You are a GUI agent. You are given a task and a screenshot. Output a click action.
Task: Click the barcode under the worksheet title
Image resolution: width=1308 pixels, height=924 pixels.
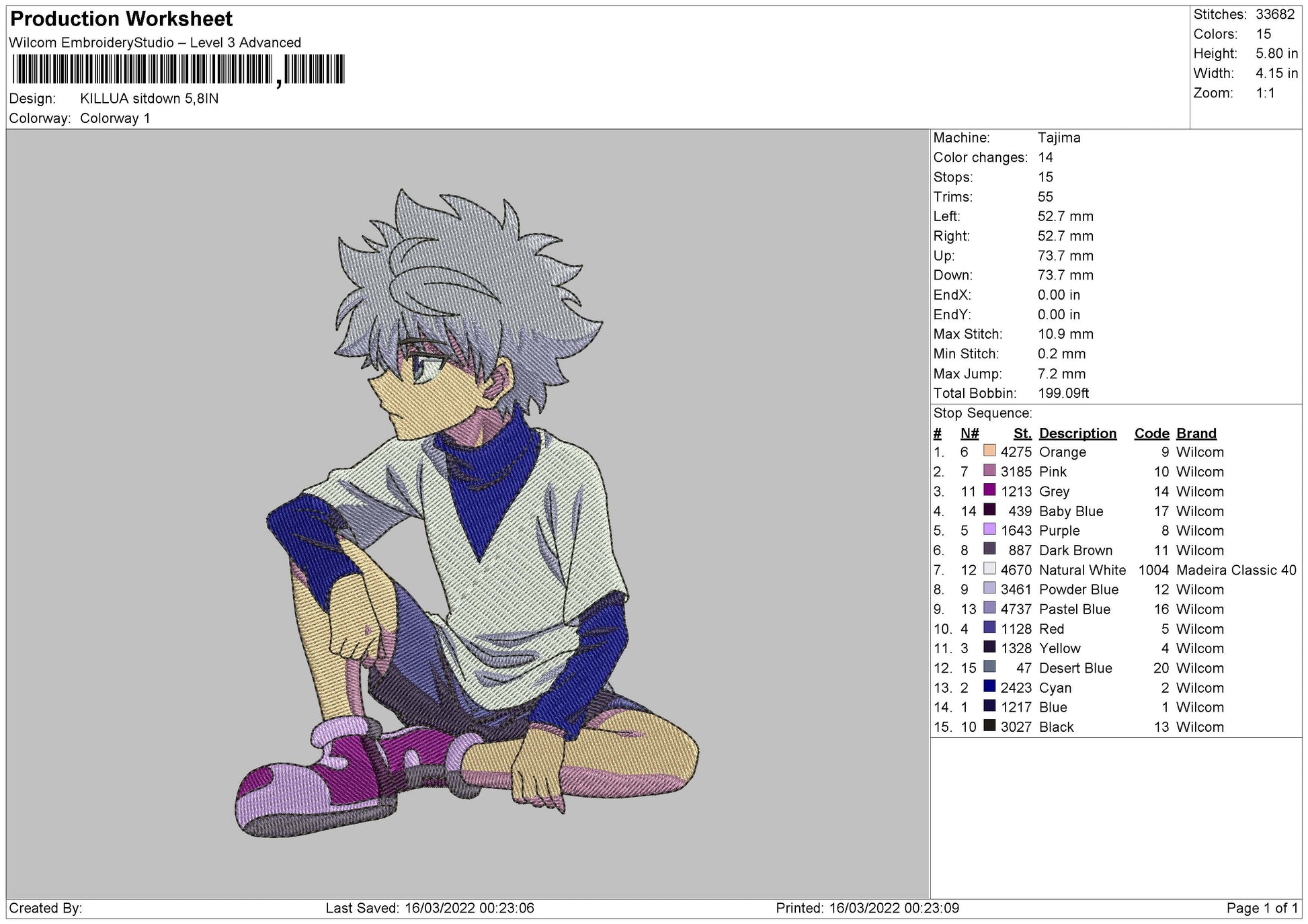(x=178, y=70)
